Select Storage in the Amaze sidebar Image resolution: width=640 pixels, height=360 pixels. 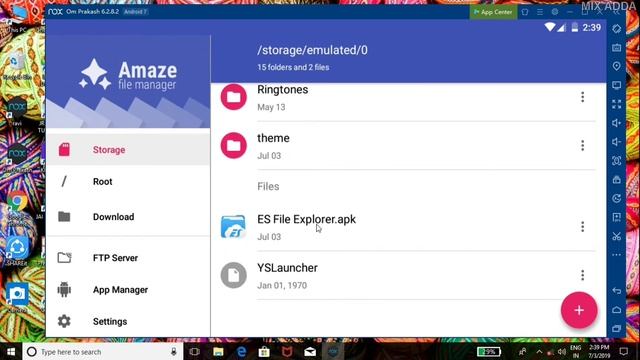coord(128,150)
